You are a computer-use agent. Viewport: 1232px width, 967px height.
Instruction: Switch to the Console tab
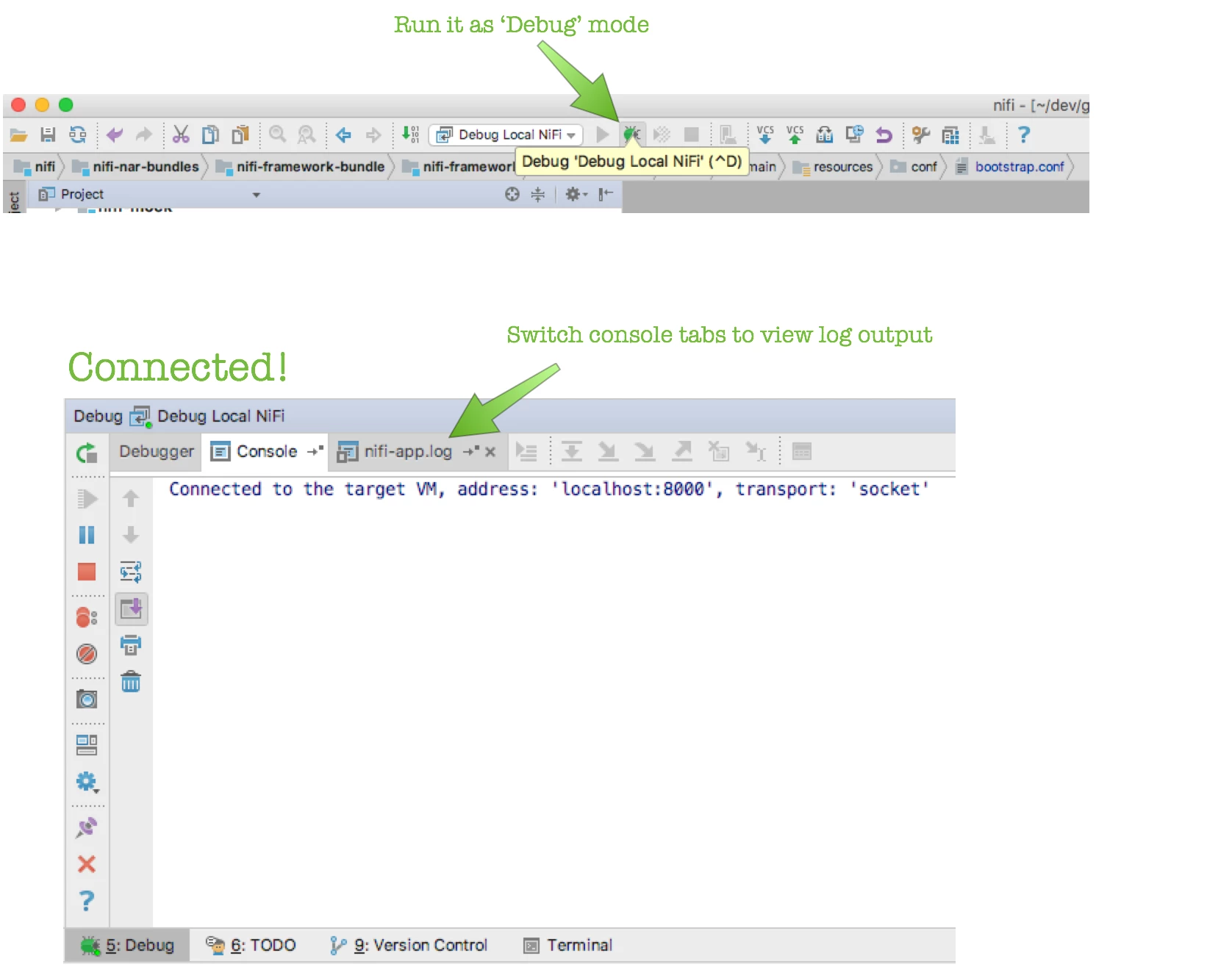266,451
